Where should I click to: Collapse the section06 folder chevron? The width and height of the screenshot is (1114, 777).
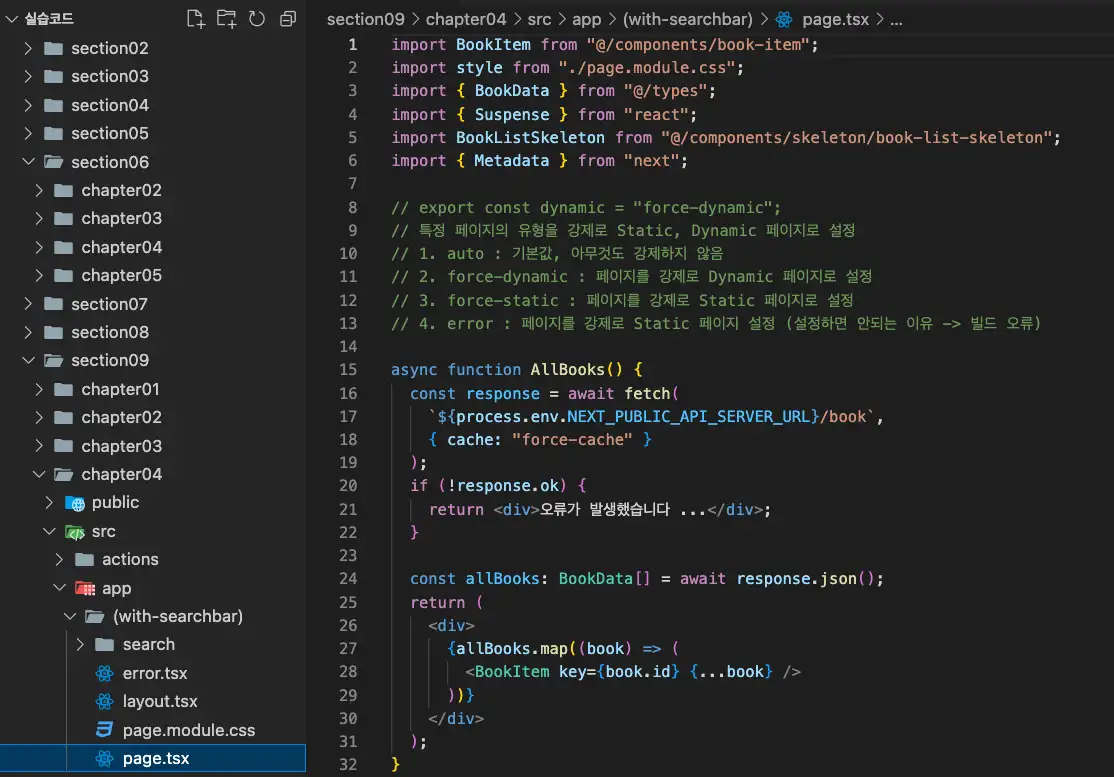(x=28, y=162)
